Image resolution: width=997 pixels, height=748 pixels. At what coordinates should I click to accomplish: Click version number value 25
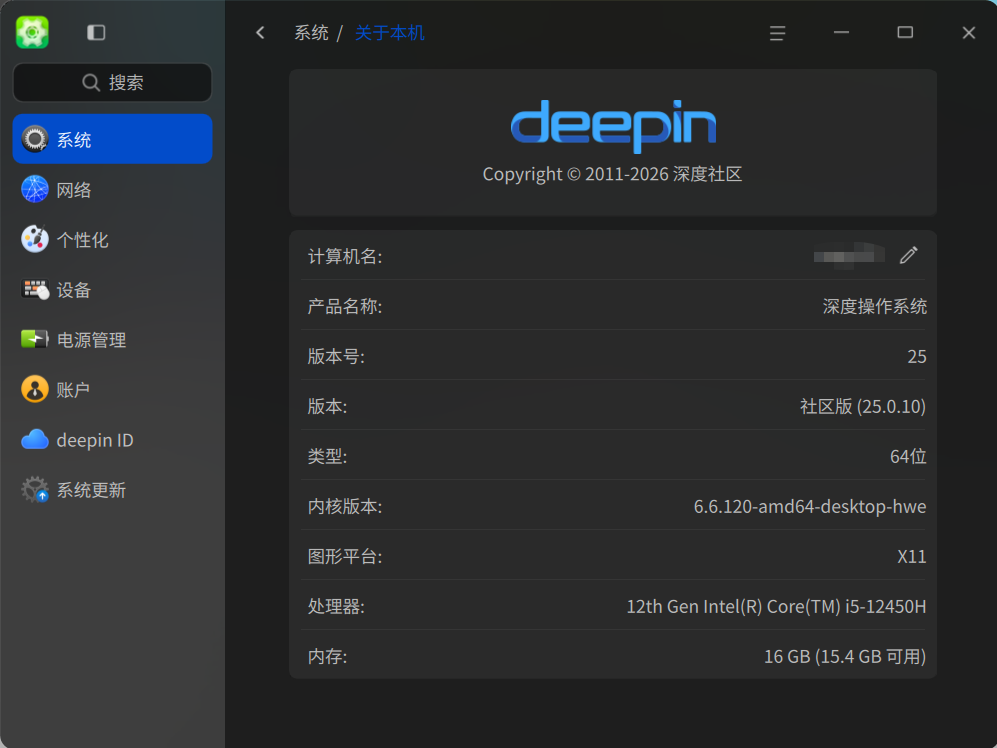point(916,356)
